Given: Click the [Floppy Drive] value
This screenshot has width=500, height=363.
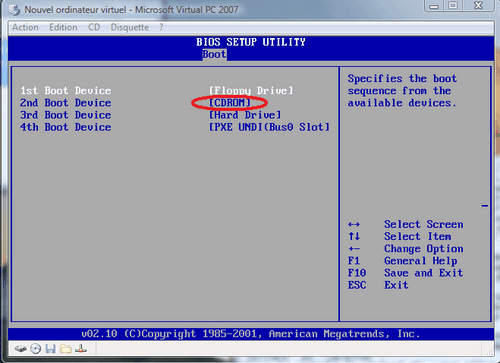Looking at the screenshot, I should (251, 91).
